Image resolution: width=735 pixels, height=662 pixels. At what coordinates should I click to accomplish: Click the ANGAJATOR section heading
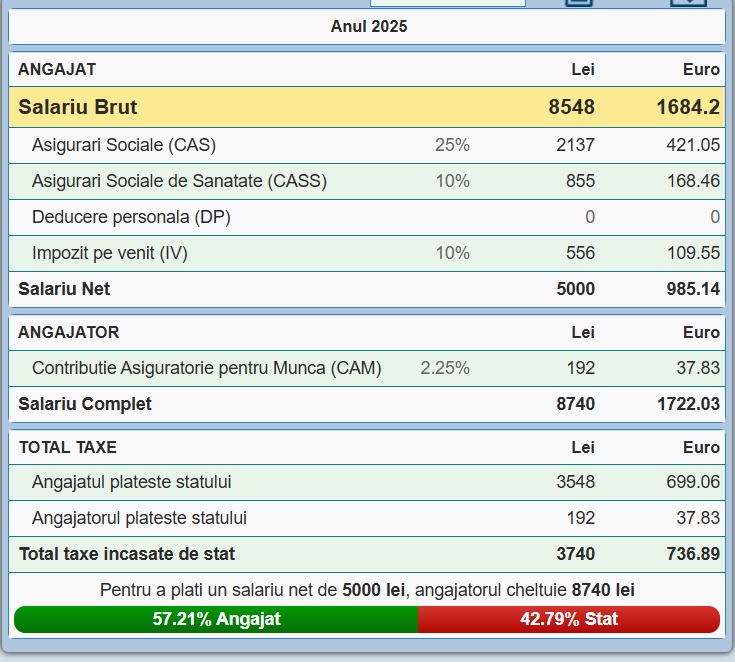coord(69,332)
